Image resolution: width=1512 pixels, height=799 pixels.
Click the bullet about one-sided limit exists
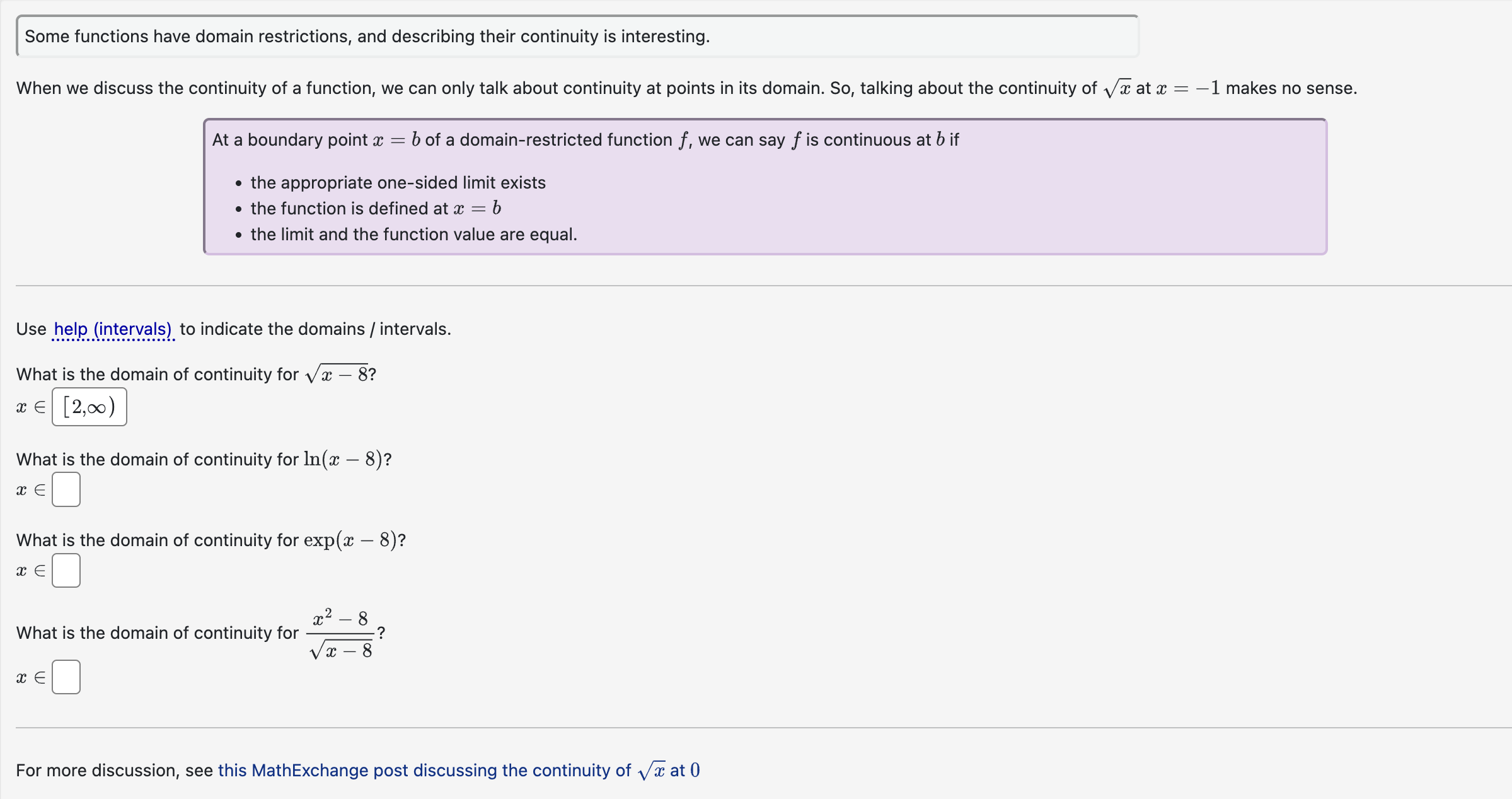pos(397,183)
